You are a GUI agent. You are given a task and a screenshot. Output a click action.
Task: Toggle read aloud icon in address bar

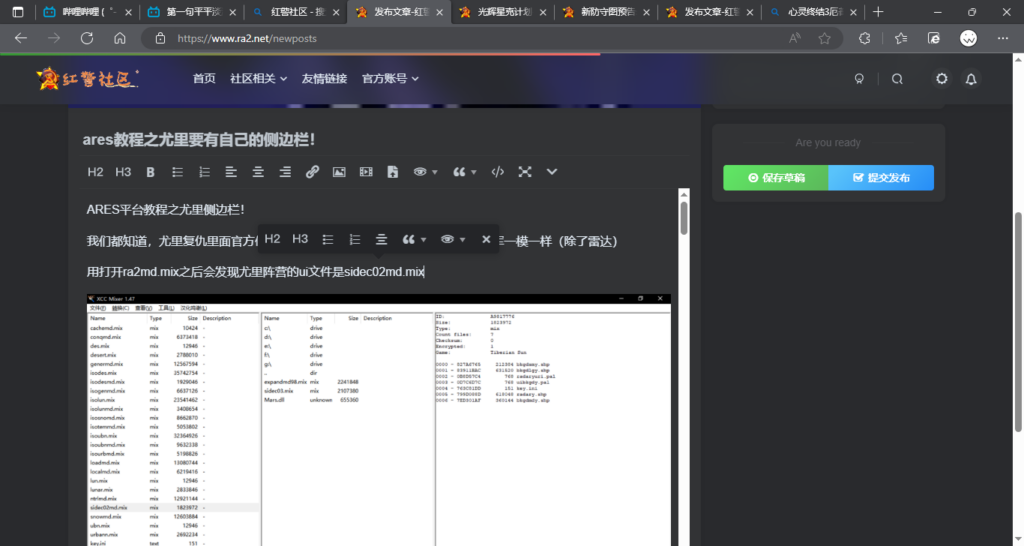(x=795, y=39)
